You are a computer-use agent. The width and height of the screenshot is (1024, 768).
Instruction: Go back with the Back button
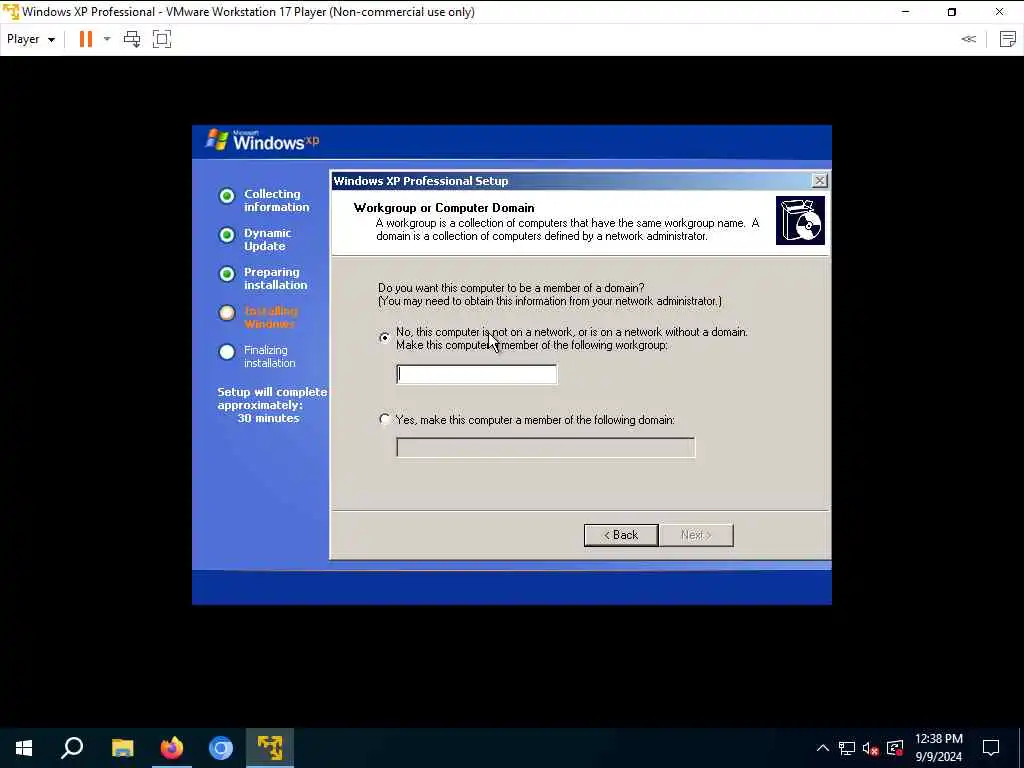coord(621,535)
